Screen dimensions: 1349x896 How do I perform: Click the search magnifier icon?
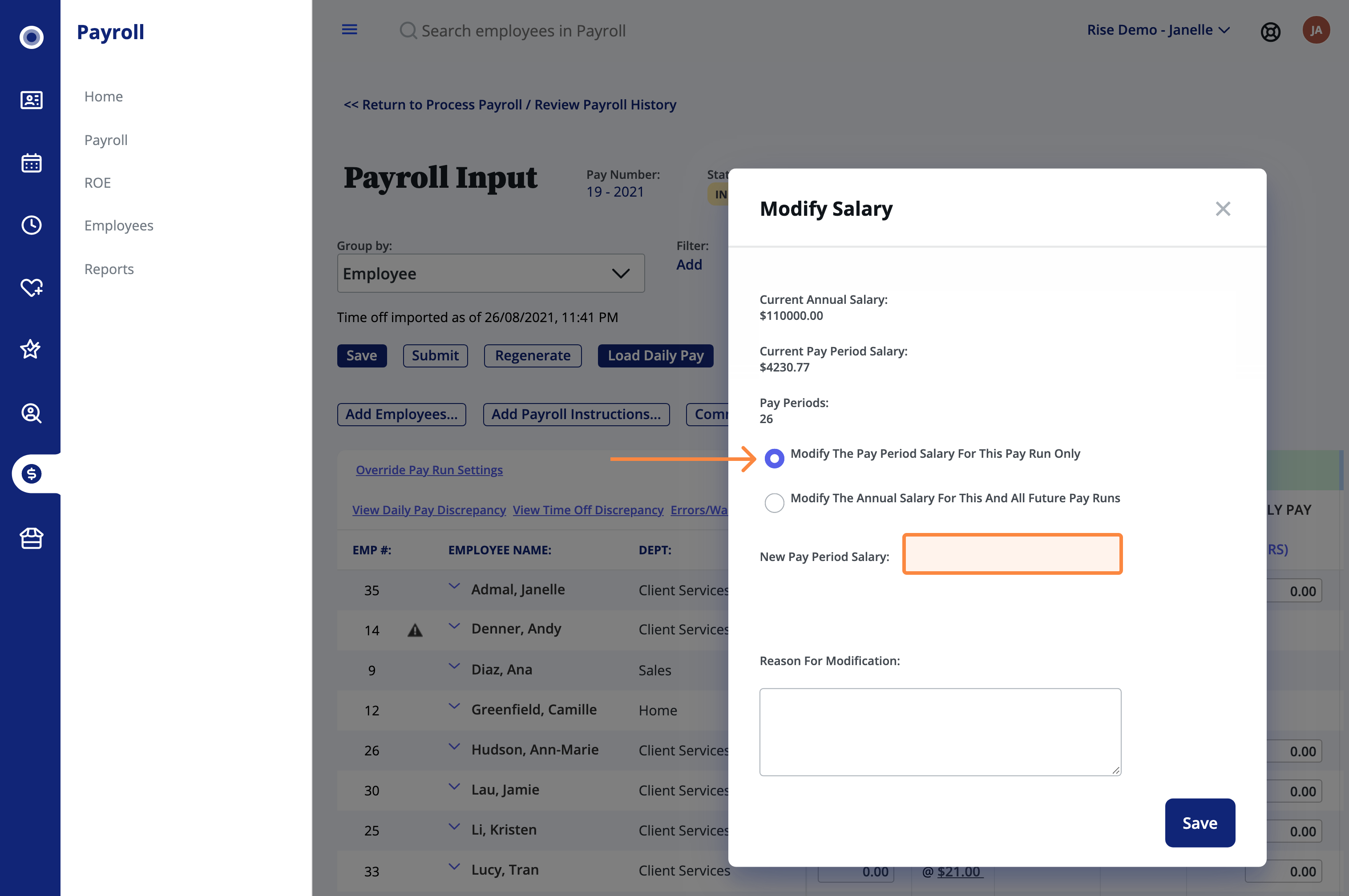(x=408, y=30)
